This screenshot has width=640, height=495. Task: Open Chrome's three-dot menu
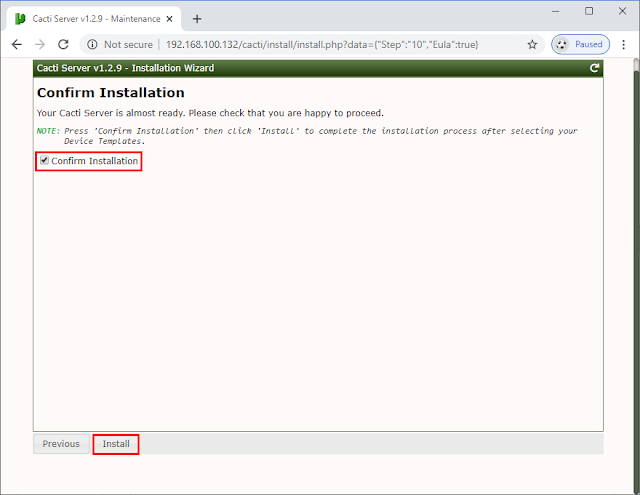[x=624, y=44]
